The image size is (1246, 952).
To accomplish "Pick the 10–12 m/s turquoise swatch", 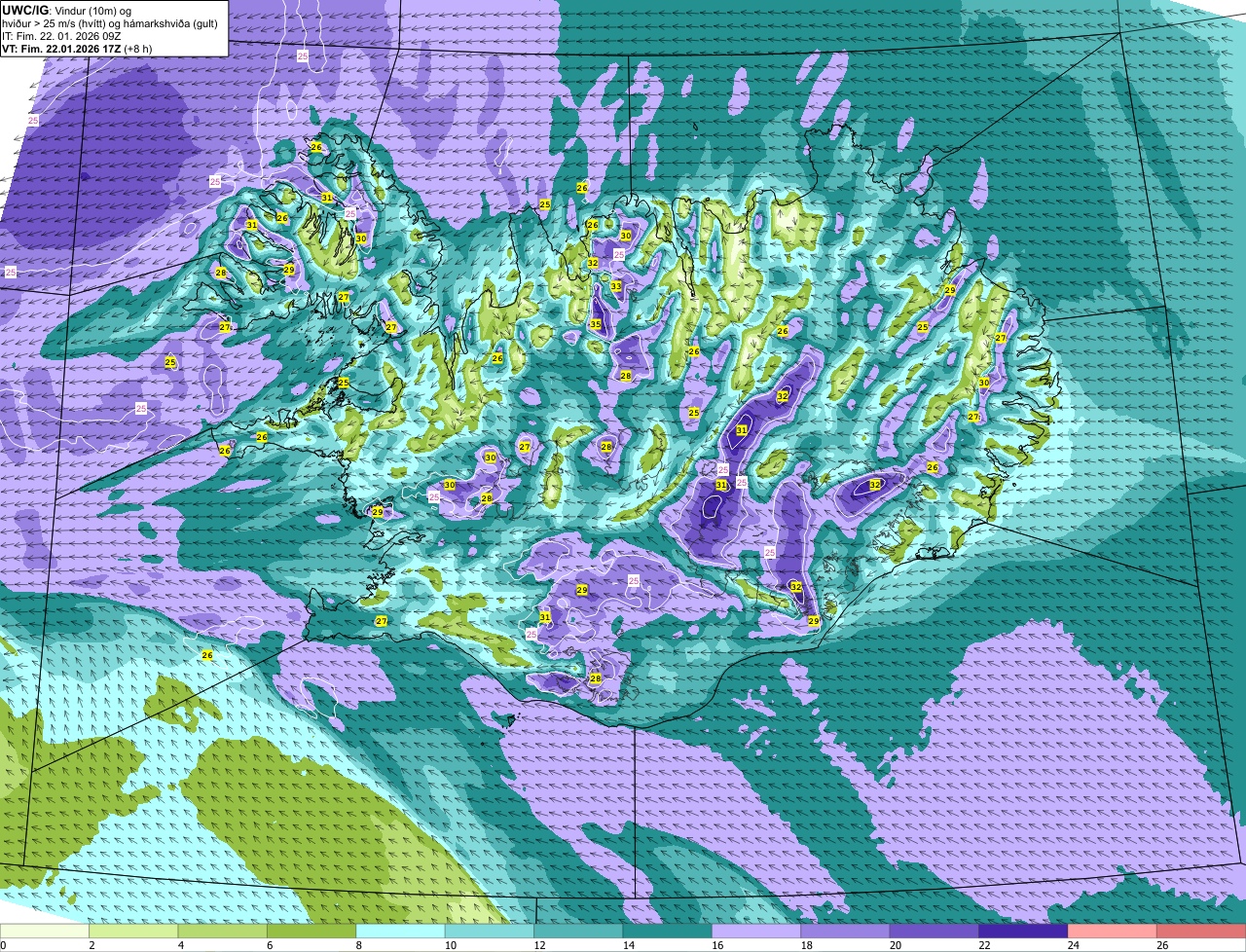I will [490, 931].
